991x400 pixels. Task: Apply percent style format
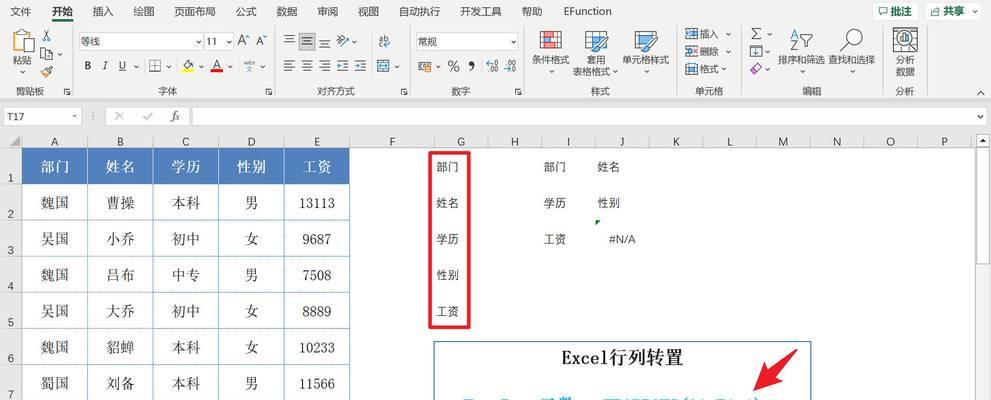tap(454, 66)
